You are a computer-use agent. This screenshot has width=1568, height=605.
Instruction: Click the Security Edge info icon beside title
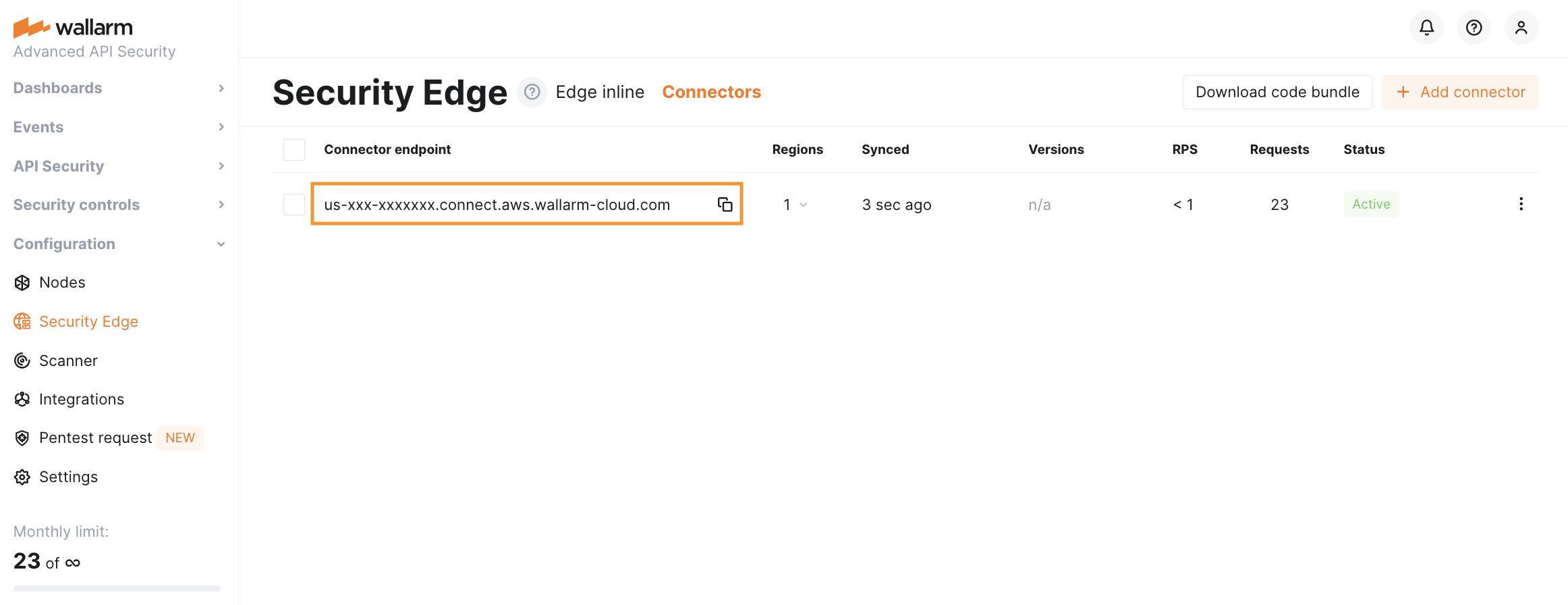click(x=532, y=92)
